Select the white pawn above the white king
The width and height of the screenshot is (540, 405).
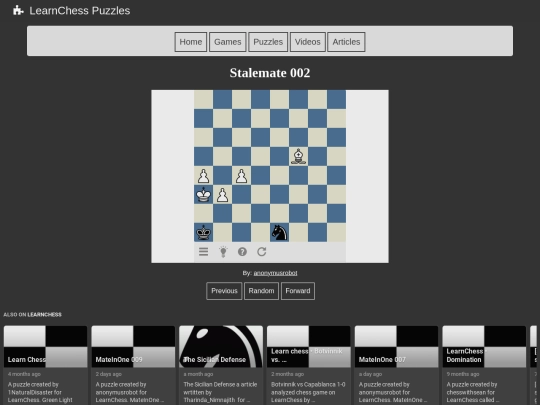[204, 176]
